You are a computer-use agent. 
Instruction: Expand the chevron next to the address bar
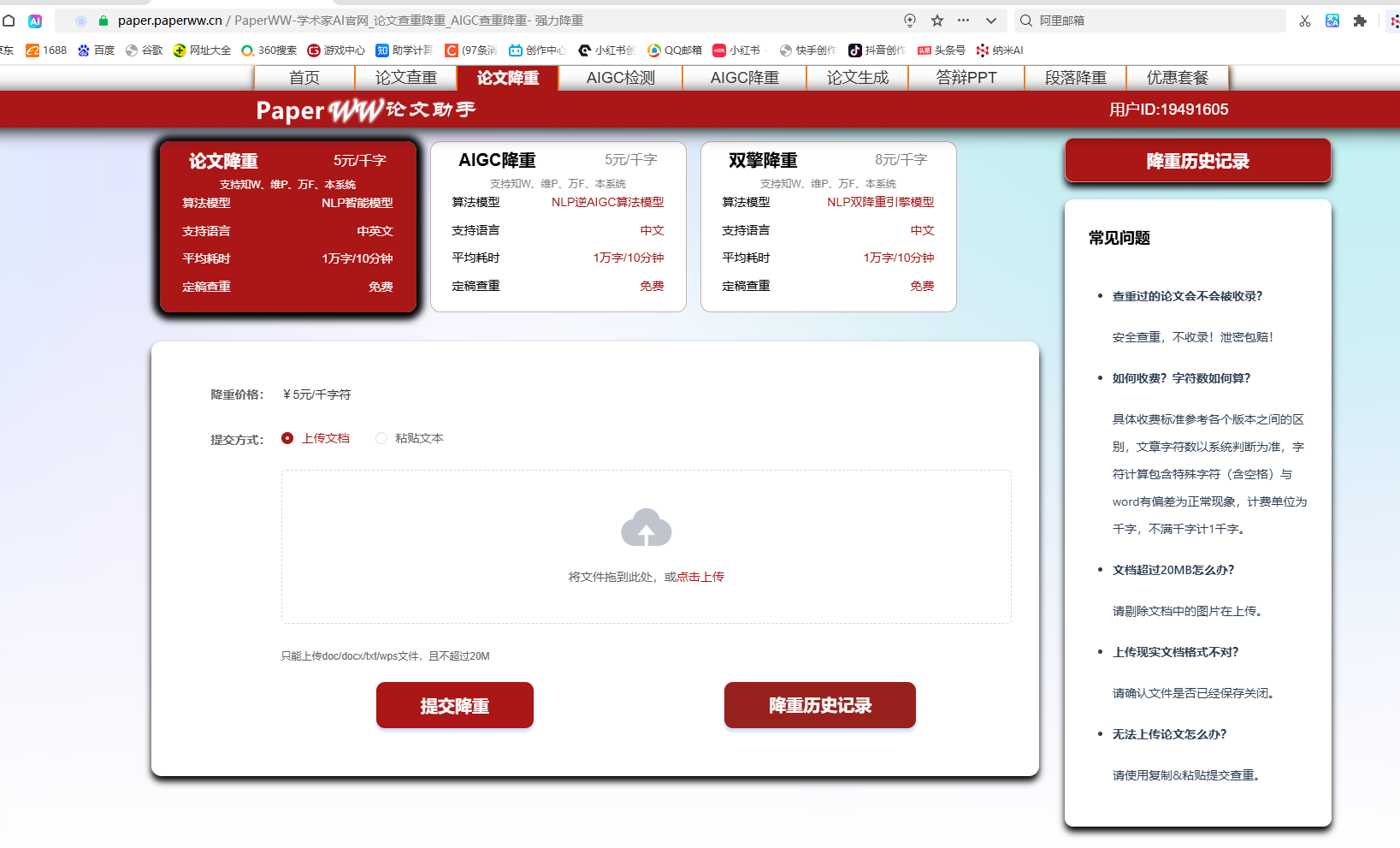pos(990,21)
